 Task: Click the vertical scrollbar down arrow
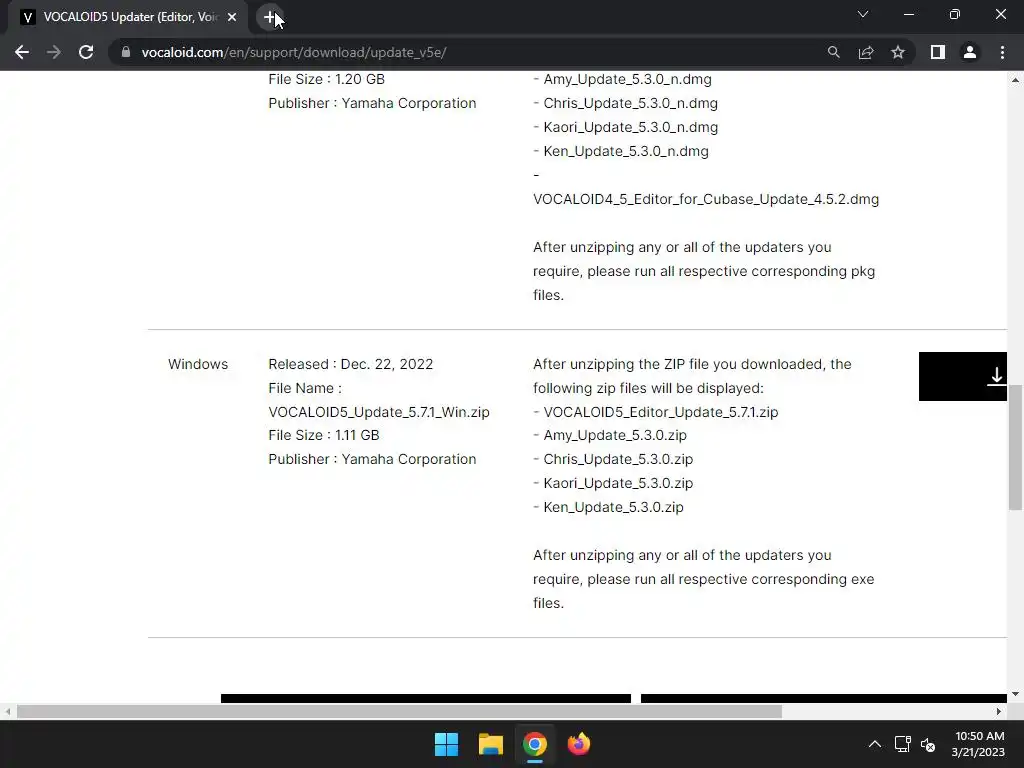pyautogui.click(x=1015, y=694)
